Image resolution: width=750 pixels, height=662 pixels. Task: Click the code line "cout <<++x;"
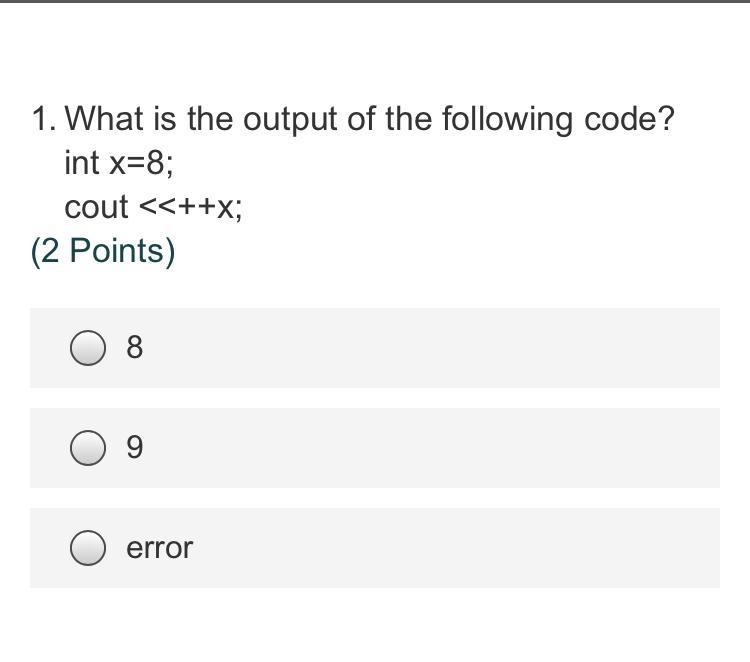(153, 207)
